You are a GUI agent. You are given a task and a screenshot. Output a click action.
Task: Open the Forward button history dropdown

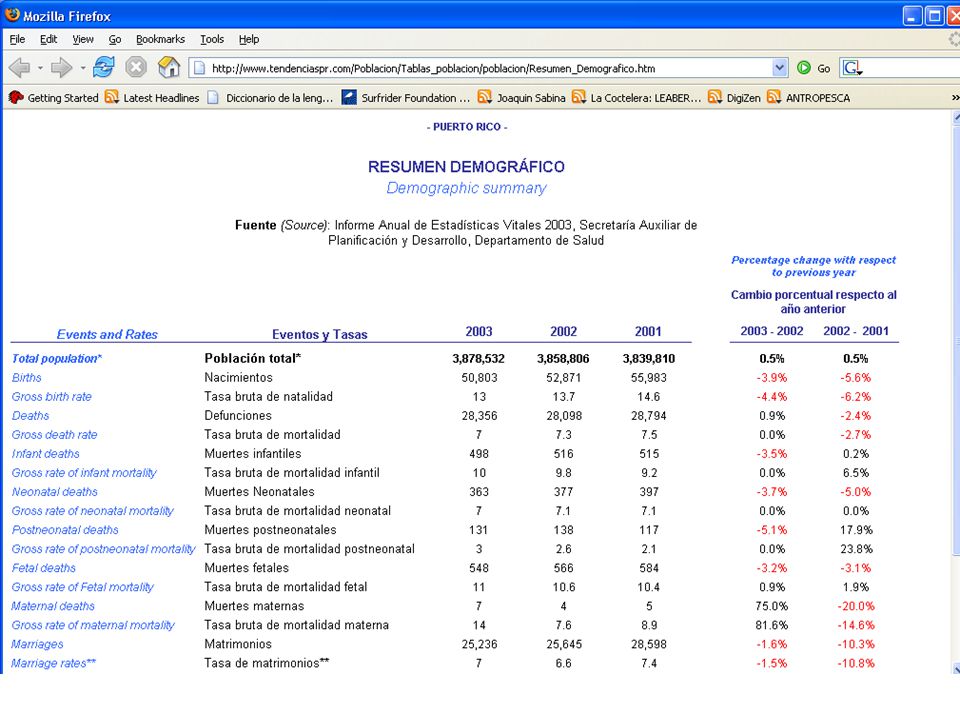(x=82, y=67)
